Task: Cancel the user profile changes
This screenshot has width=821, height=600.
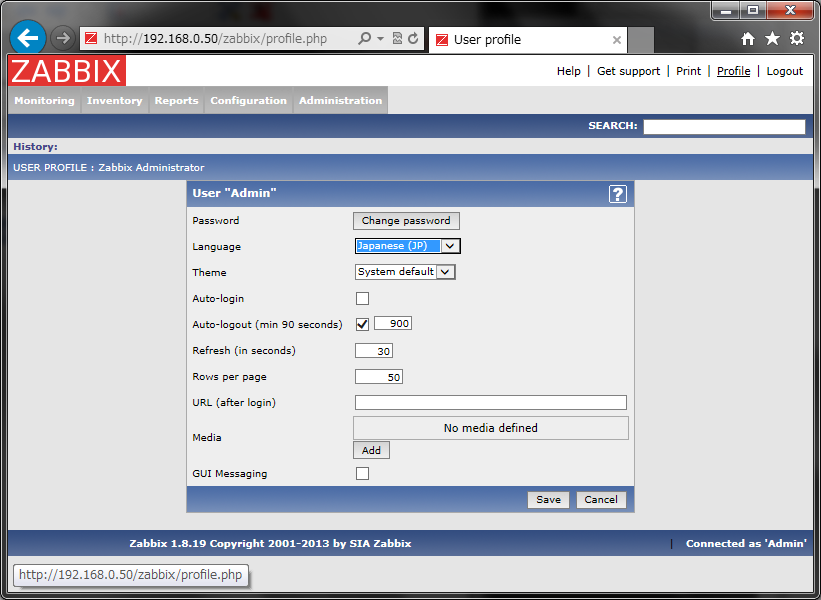Action: pyautogui.click(x=601, y=499)
